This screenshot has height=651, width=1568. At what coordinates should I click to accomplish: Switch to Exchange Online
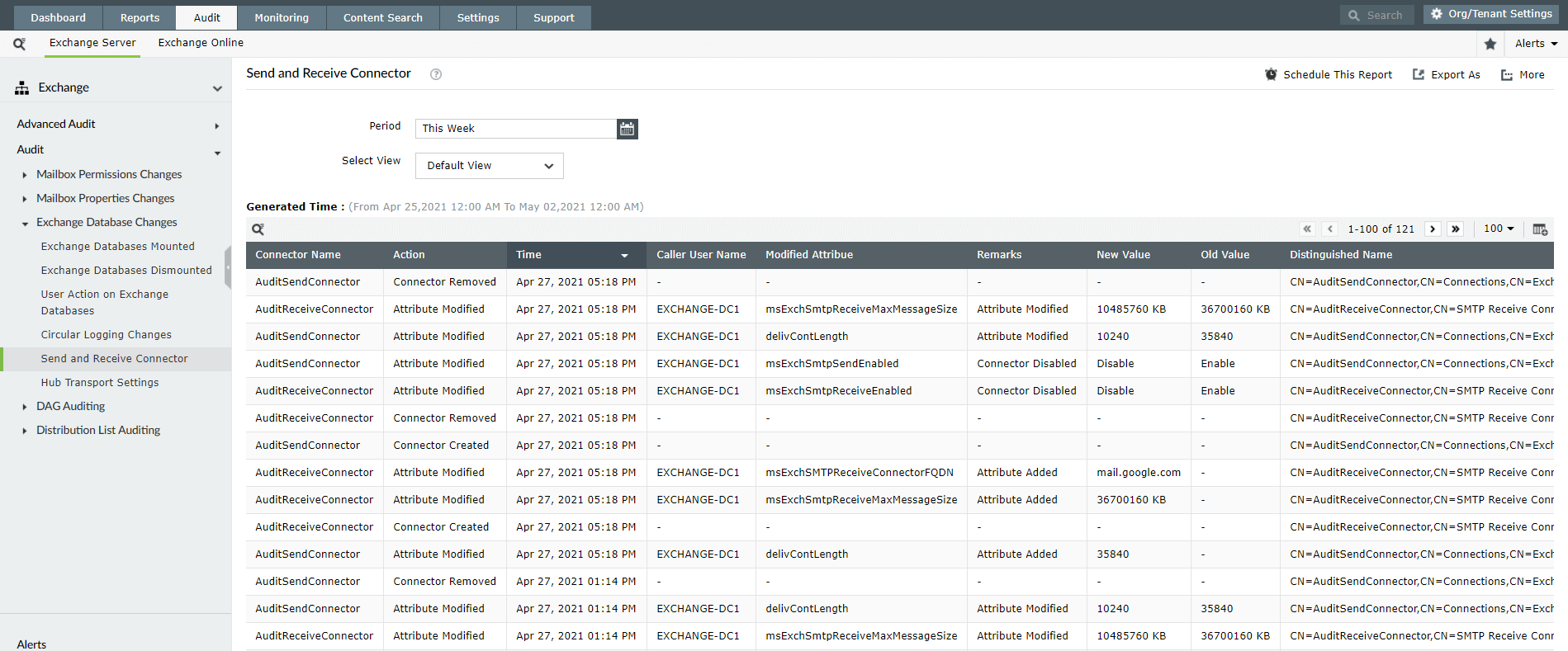(x=201, y=43)
